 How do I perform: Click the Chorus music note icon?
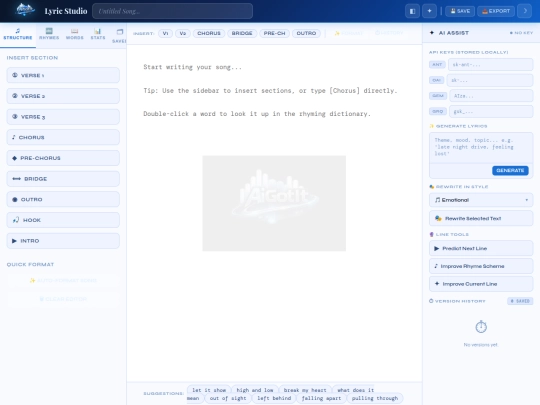pyautogui.click(x=14, y=137)
